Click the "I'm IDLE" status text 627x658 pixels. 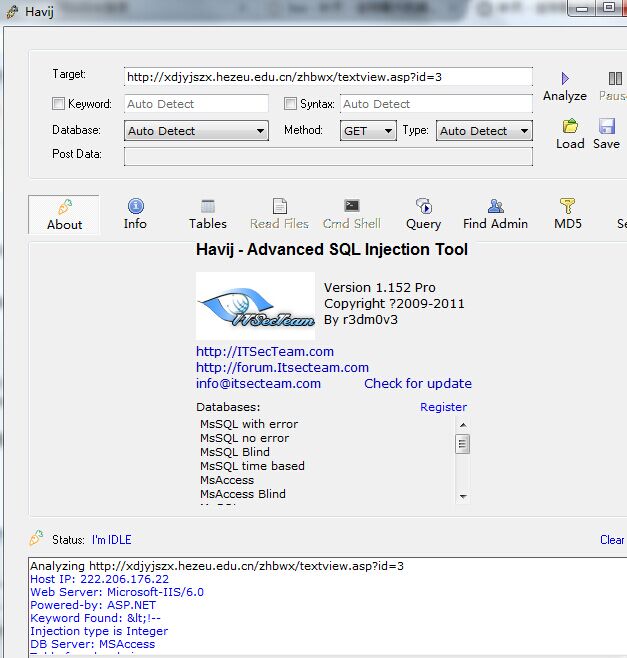pos(112,540)
